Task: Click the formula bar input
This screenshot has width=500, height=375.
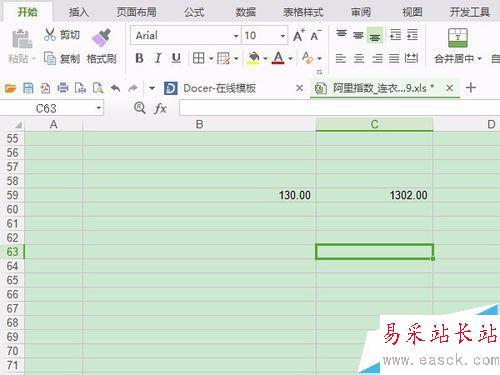Action: pyautogui.click(x=339, y=108)
